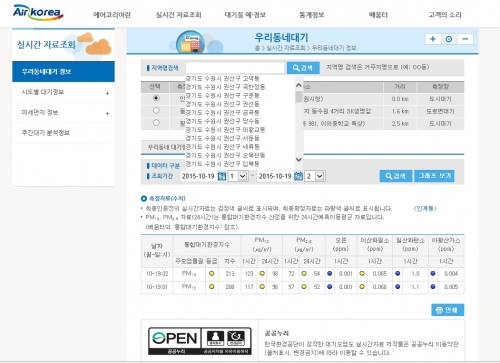Click the 공공누리 OPEN license logo
The width and height of the screenshot is (500, 363).
click(x=200, y=341)
